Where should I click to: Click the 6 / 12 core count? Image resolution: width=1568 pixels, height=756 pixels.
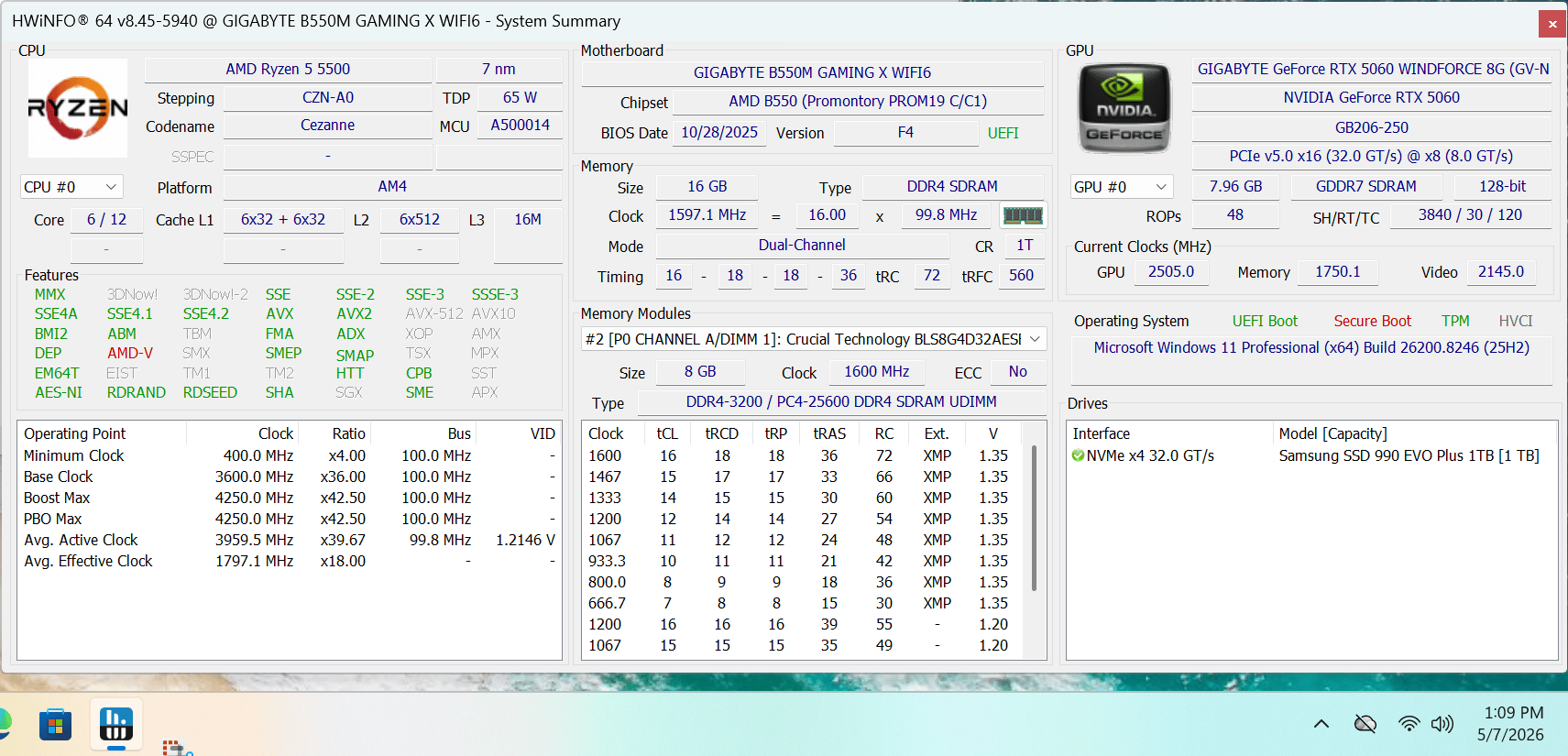click(106, 219)
